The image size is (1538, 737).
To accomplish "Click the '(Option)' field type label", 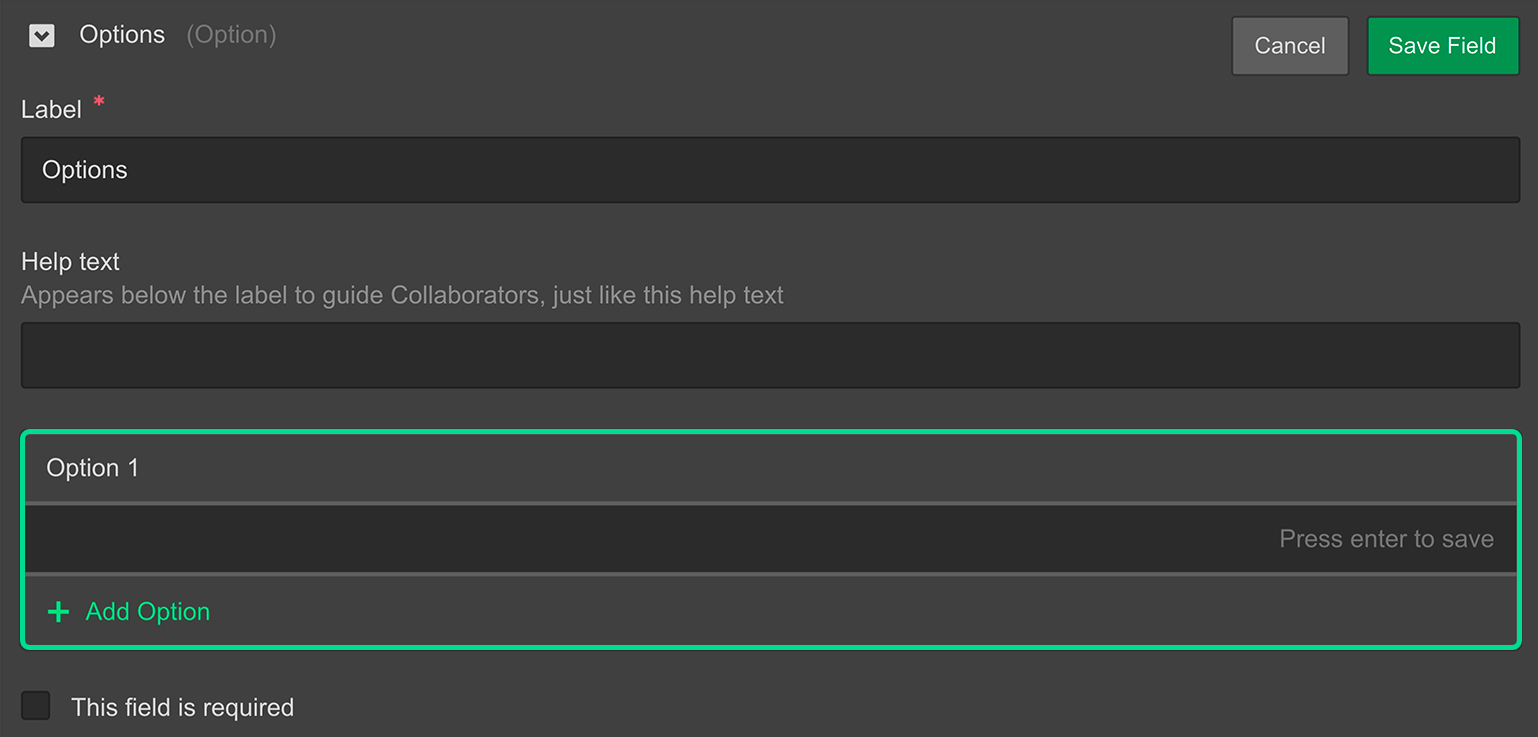I will pos(231,35).
